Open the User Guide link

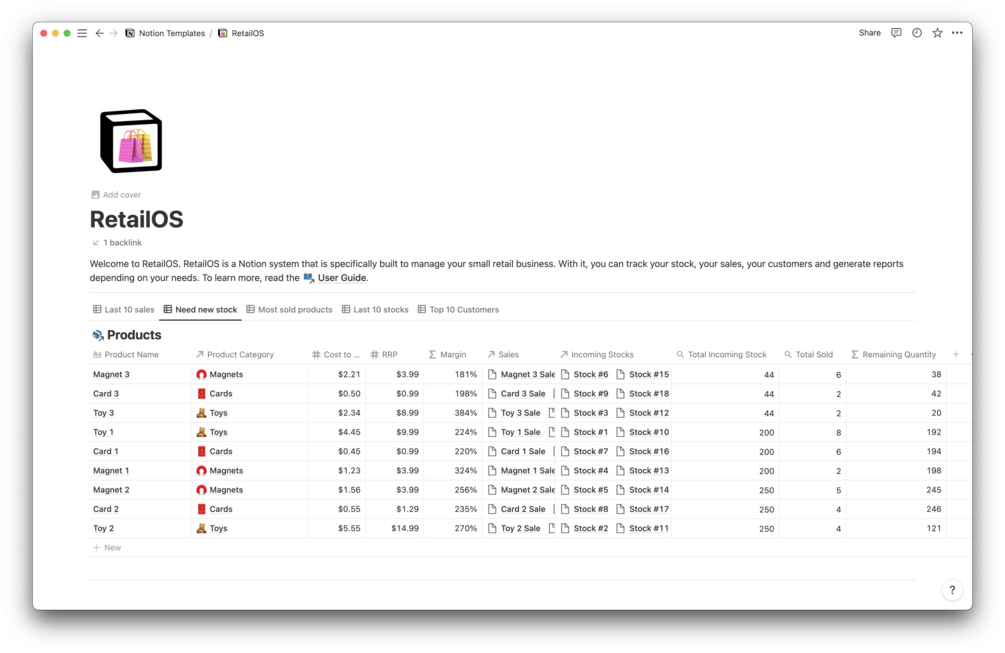tap(342, 277)
